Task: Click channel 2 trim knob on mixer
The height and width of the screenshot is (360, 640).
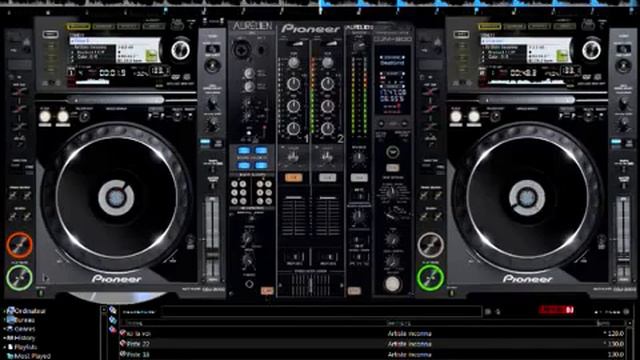Action: tap(327, 62)
